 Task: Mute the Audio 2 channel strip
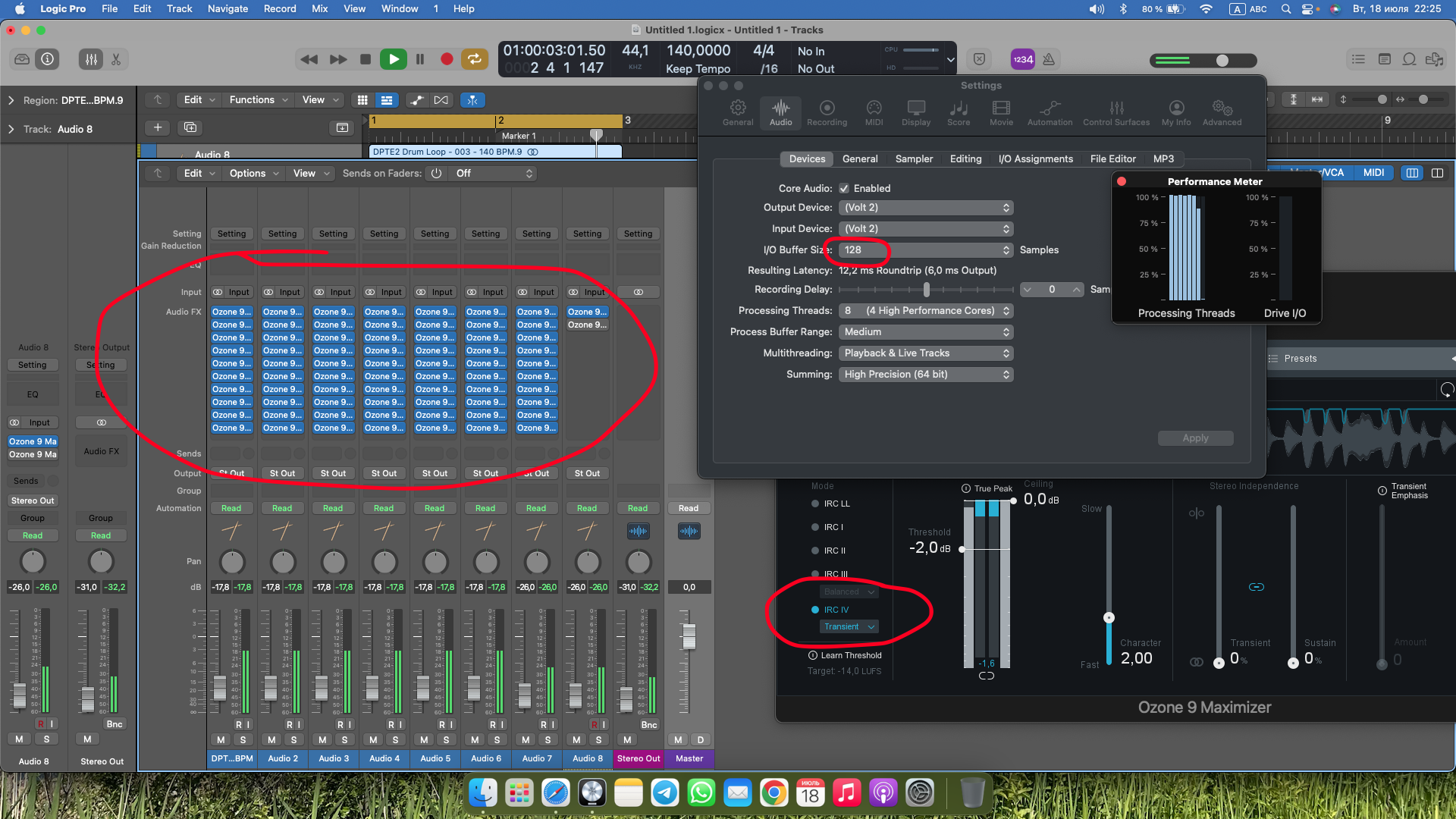(271, 739)
